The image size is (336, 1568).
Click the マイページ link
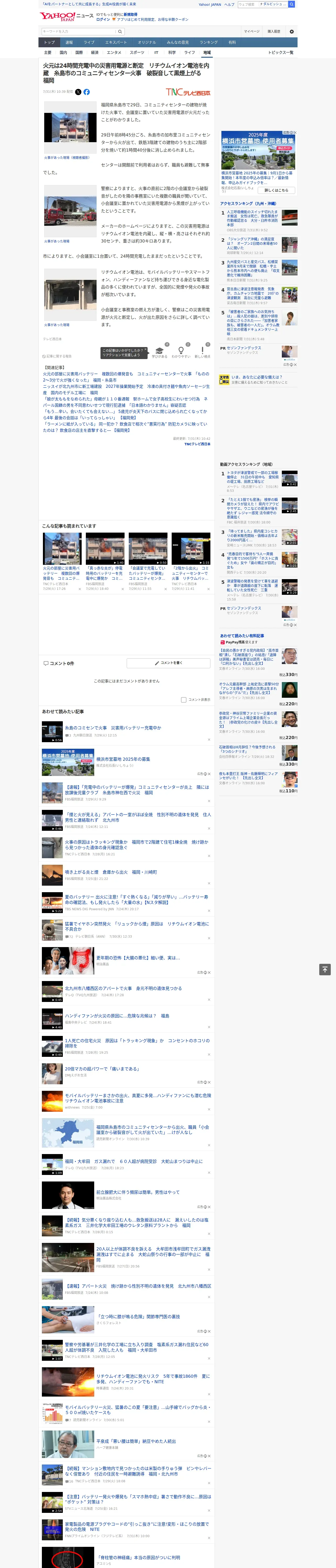point(252,32)
